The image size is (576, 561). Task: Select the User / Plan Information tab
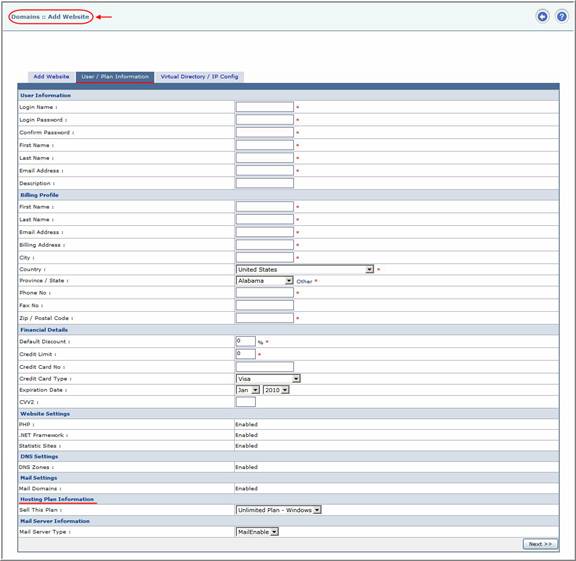(115, 77)
